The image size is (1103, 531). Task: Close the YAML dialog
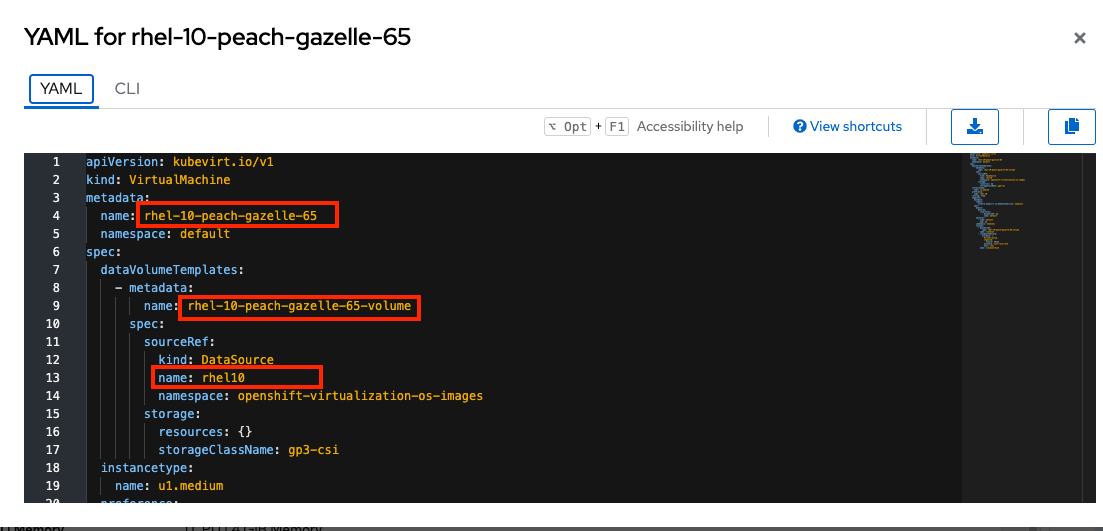(x=1080, y=38)
